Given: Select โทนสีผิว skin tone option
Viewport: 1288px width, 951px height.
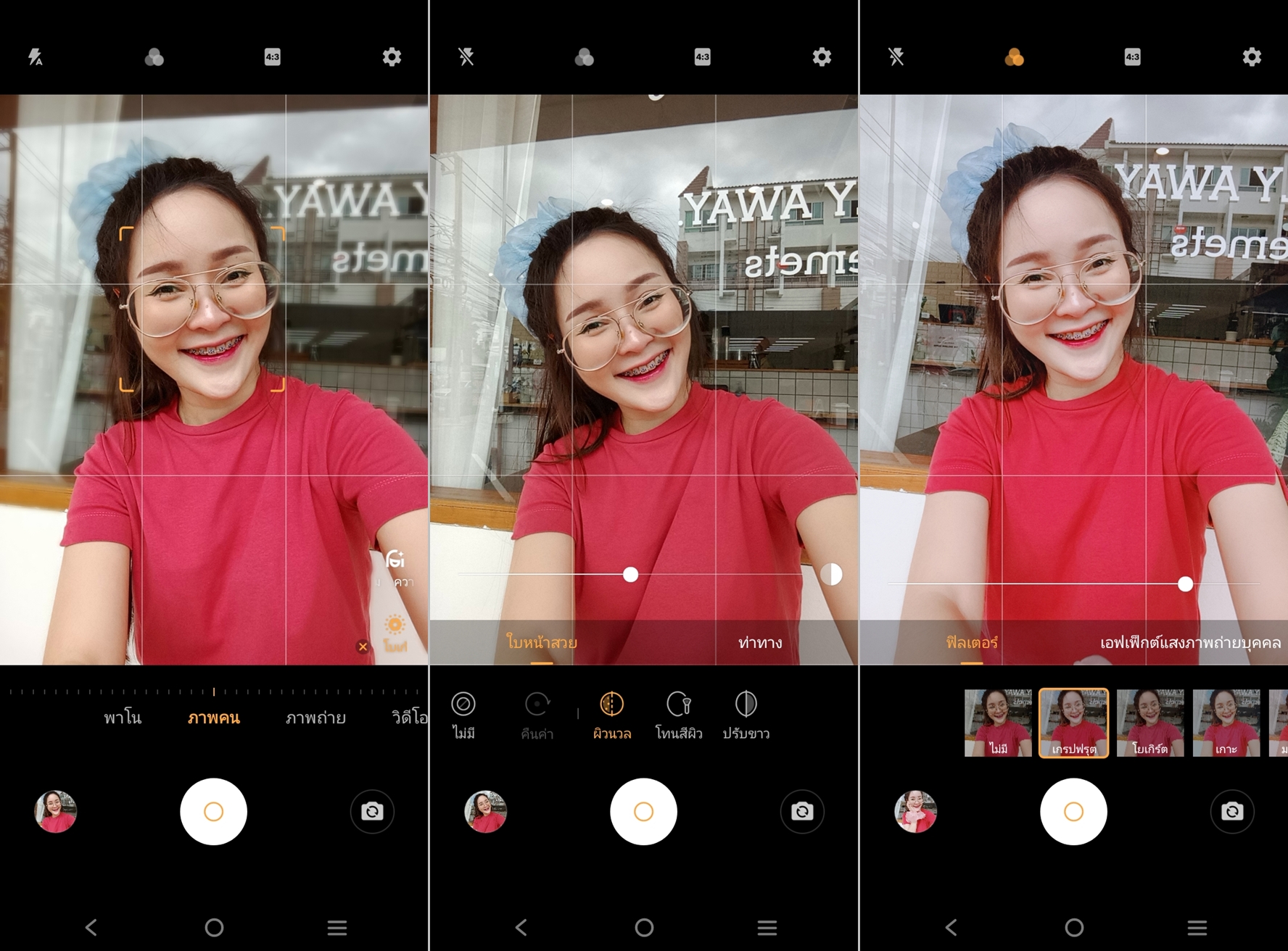Looking at the screenshot, I should click(x=679, y=716).
